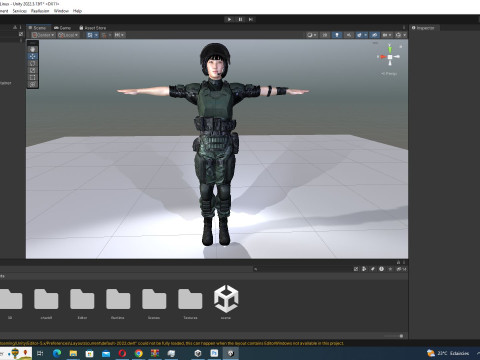Screen dimensions: 480x360
Task: Open the Window menu
Action: point(61,11)
